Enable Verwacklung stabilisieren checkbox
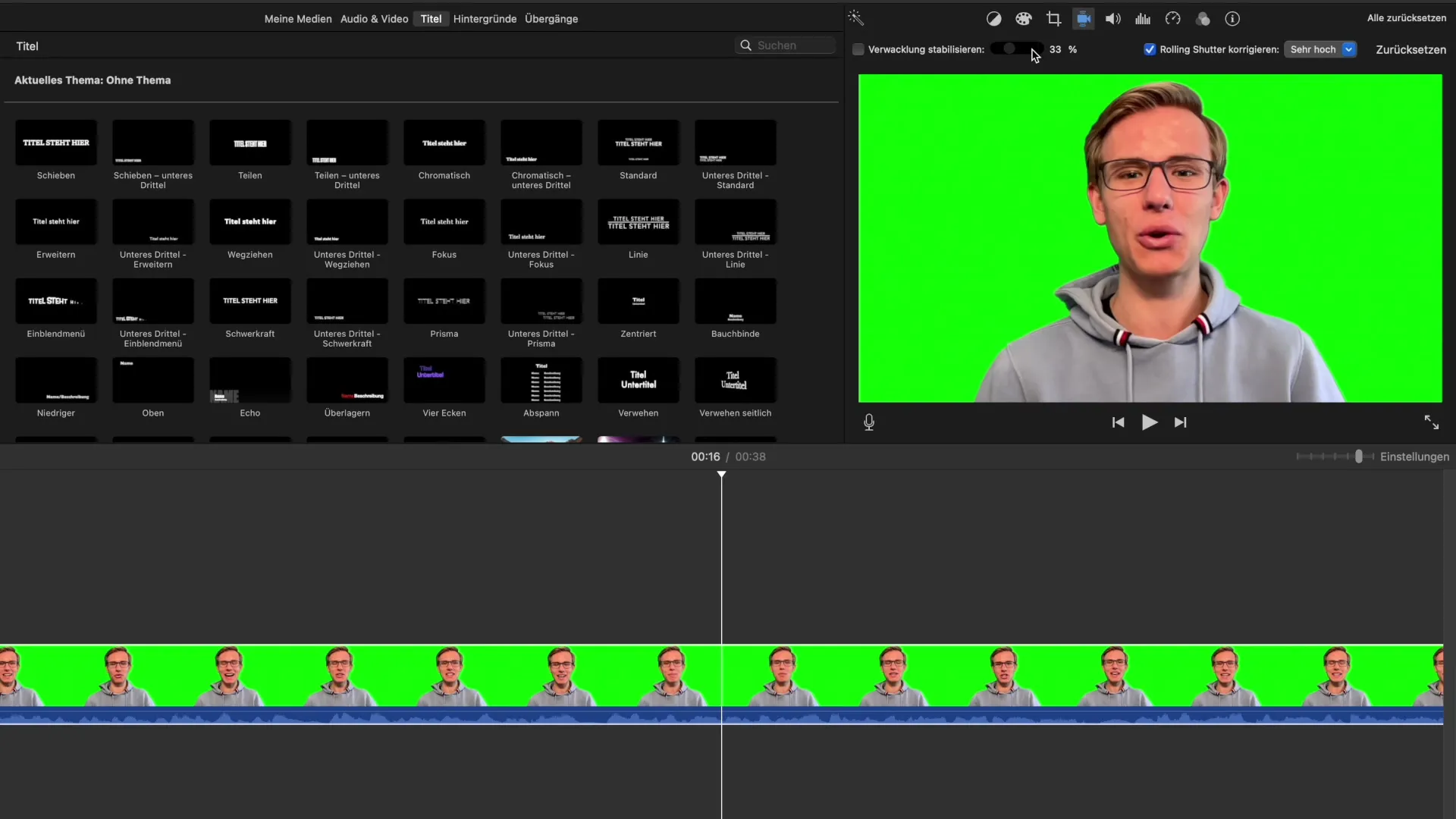The height and width of the screenshot is (819, 1456). click(x=858, y=49)
